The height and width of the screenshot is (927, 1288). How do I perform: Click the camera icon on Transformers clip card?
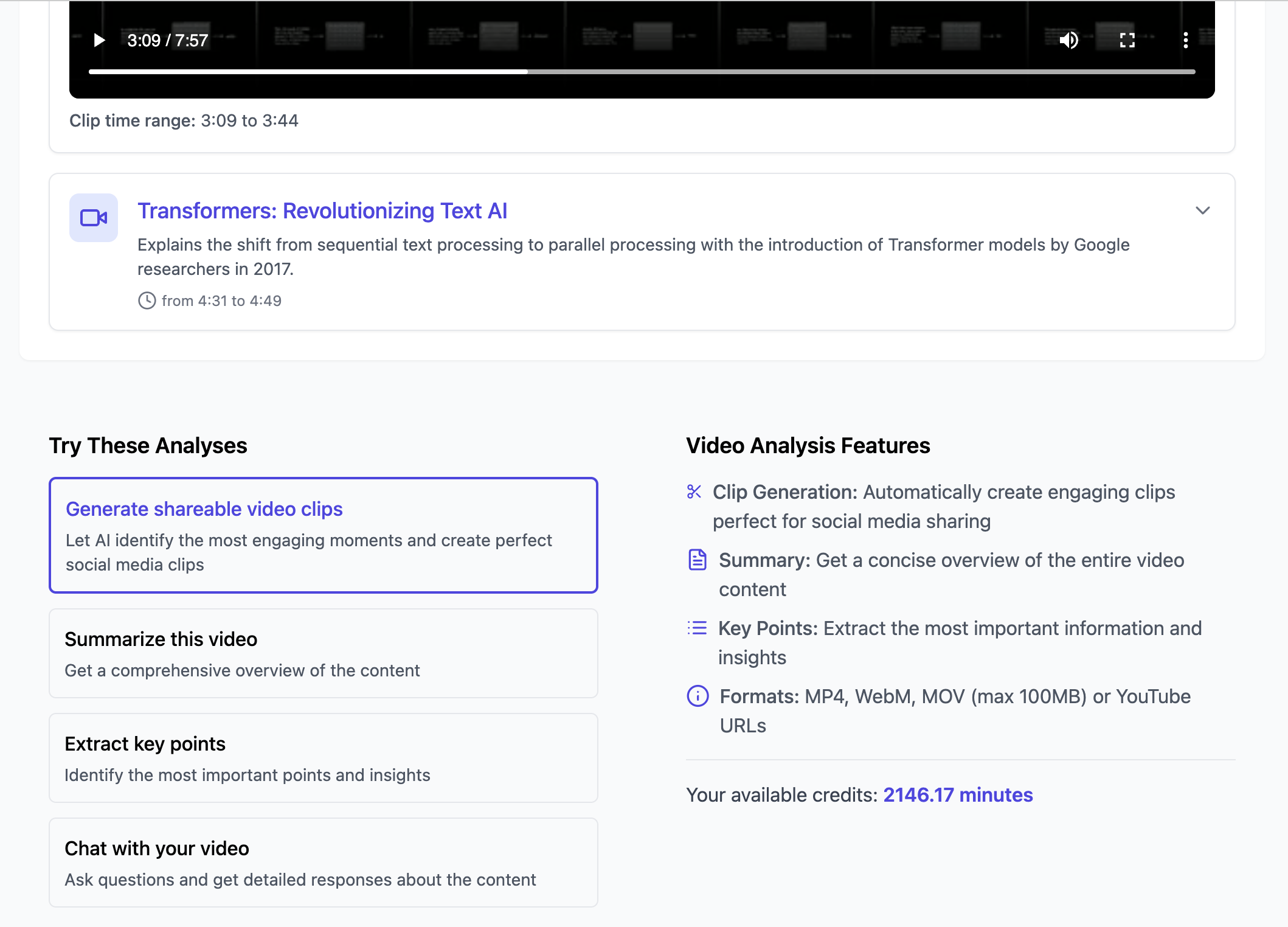click(x=94, y=218)
